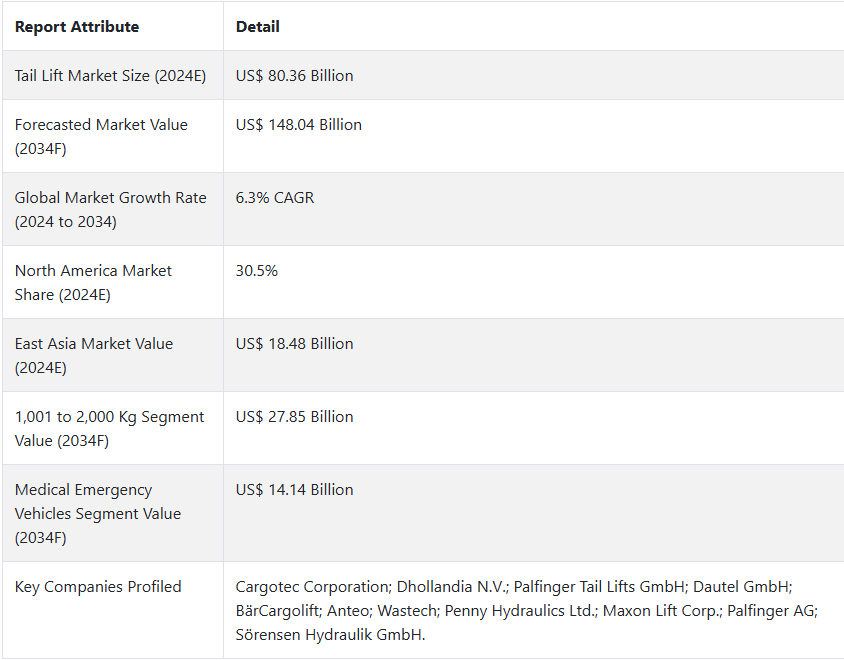The width and height of the screenshot is (844, 660).
Task: Select the Forecasted Market Value (2034F) label
Action: pos(101,137)
